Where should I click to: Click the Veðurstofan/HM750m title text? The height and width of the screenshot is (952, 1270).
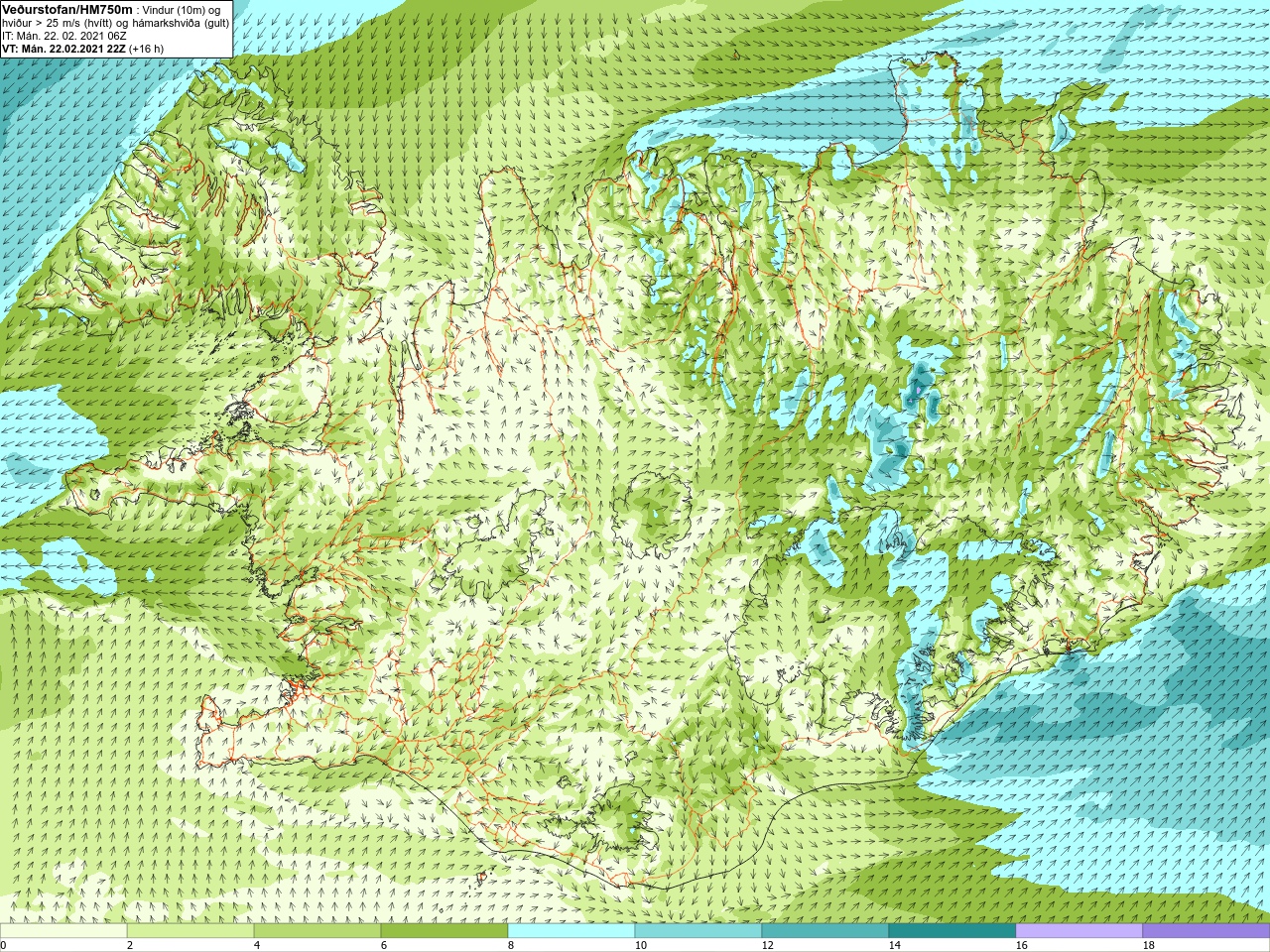tap(67, 9)
